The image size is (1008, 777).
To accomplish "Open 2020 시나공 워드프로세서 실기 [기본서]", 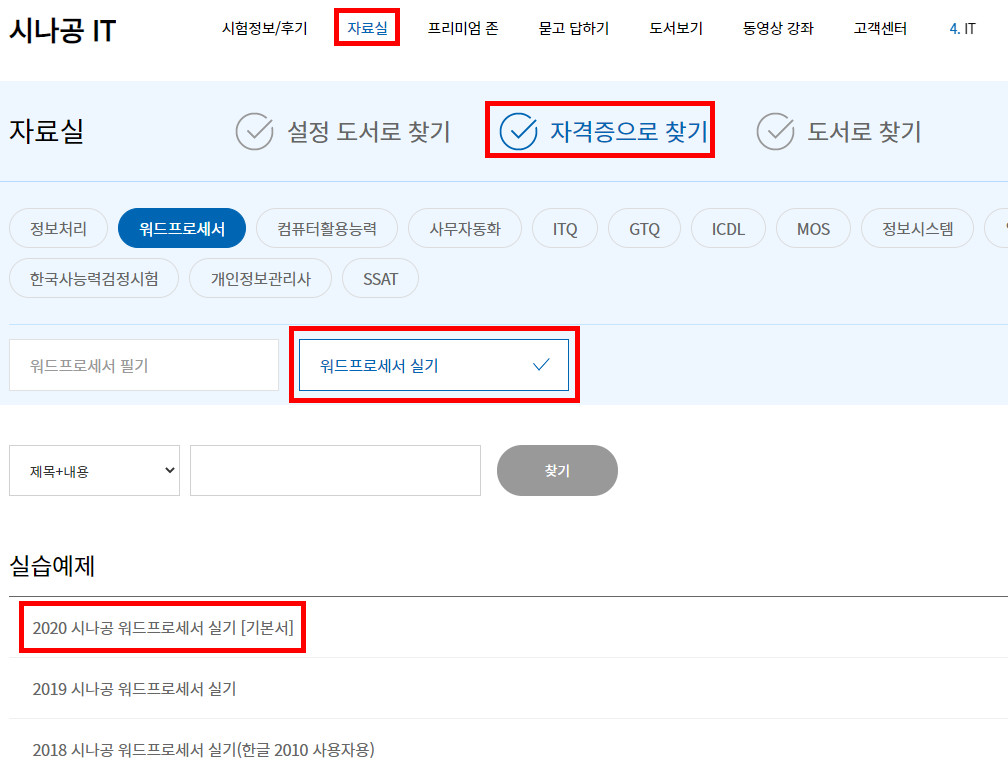I will coord(163,628).
